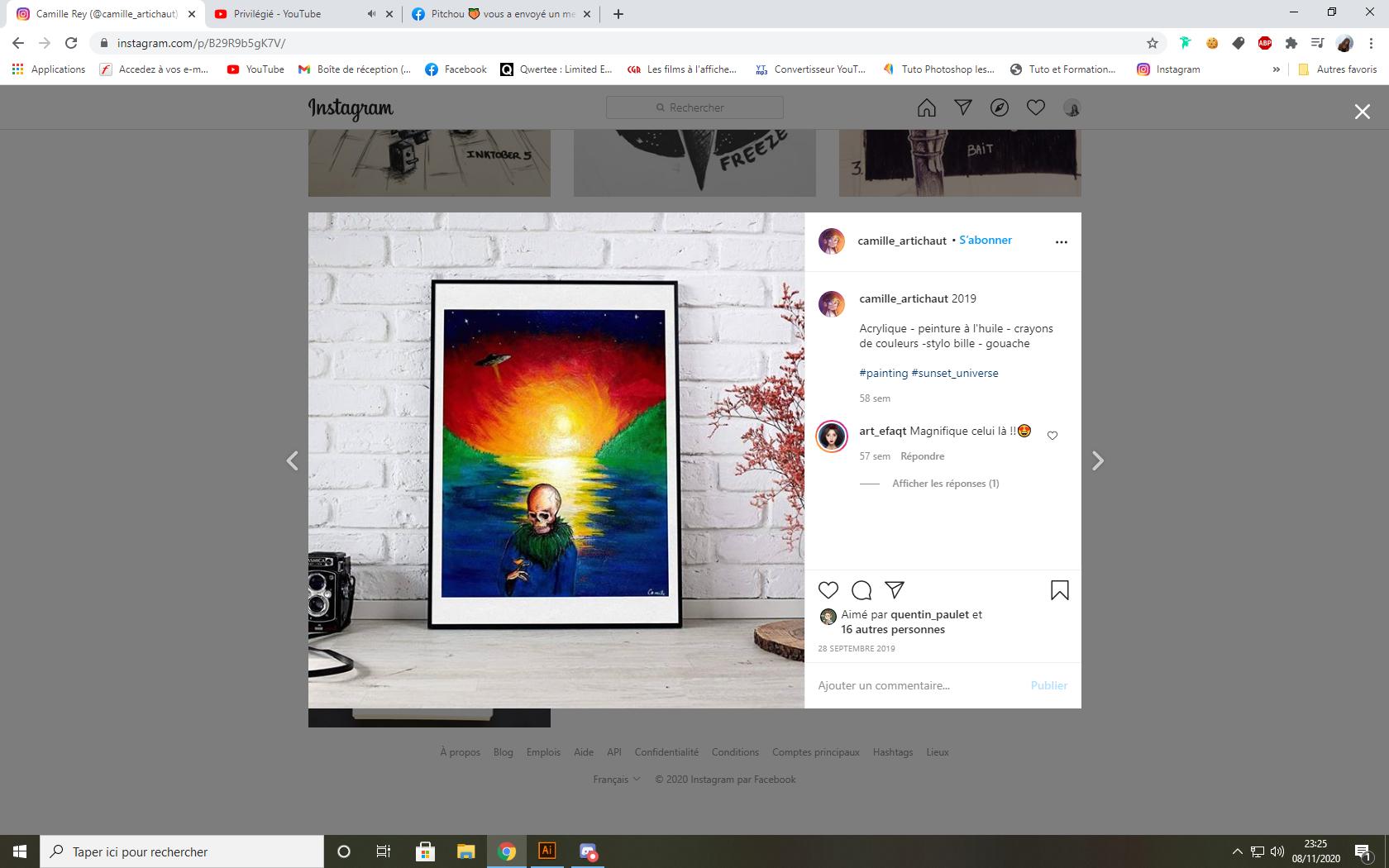The height and width of the screenshot is (868, 1389).
Task: Click the comment bubble icon under the post
Action: tap(862, 590)
